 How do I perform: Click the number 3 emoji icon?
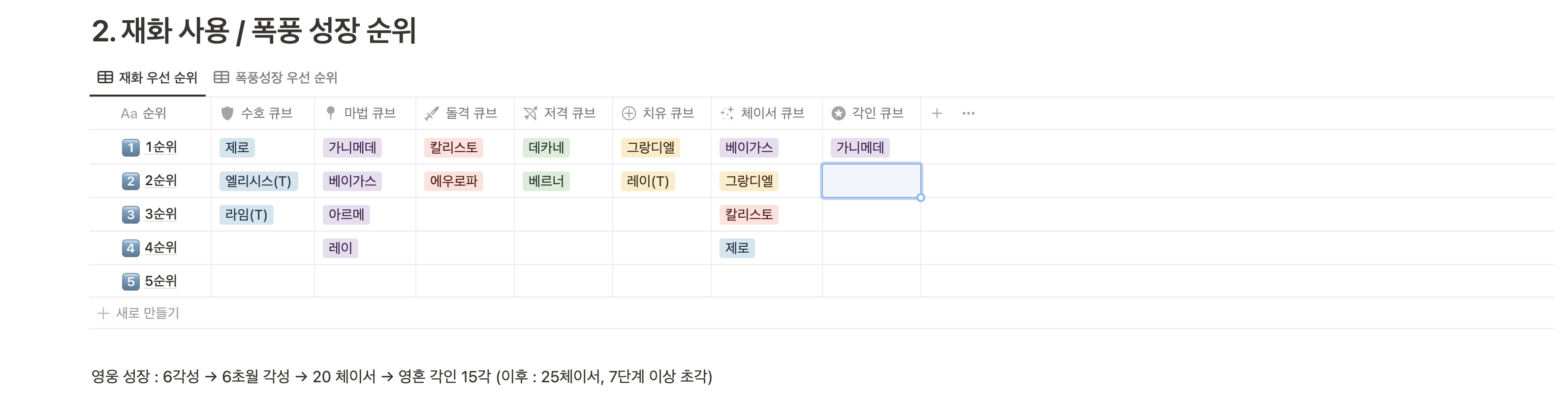[x=130, y=214]
